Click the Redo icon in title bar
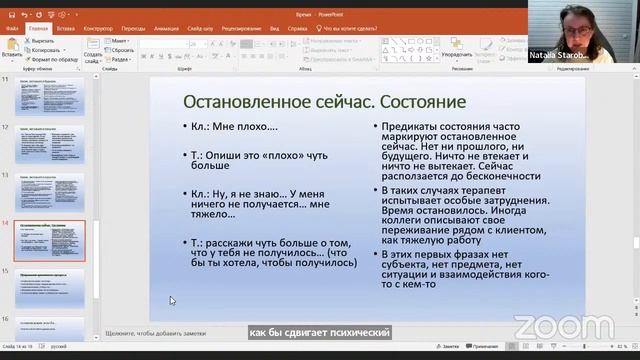The height and width of the screenshot is (360, 640). pyautogui.click(x=39, y=15)
